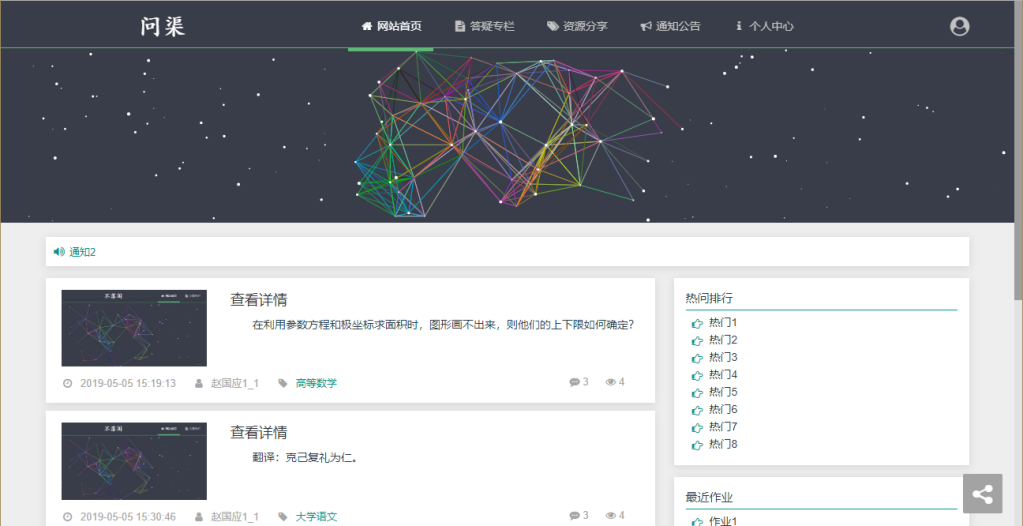Open 查看详情 for the 翻译 question
Image resolution: width=1023 pixels, height=526 pixels.
258,433
